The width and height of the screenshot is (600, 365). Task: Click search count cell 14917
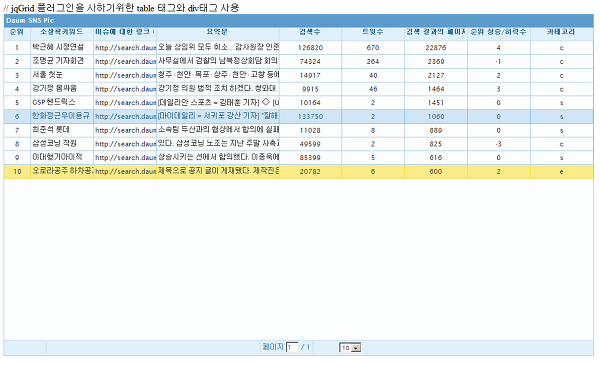coord(310,75)
